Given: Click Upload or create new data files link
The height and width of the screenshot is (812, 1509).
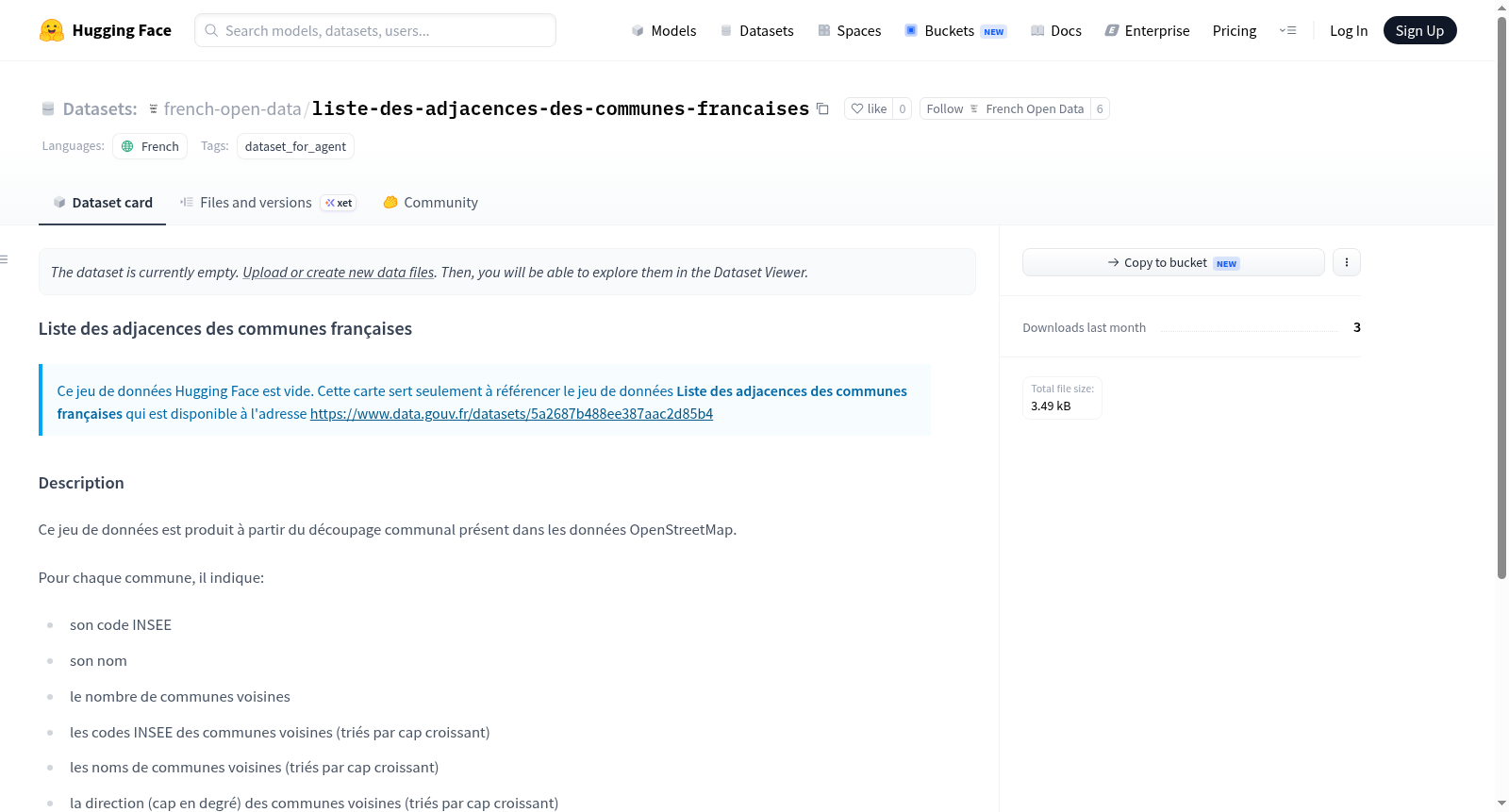Looking at the screenshot, I should click(338, 272).
